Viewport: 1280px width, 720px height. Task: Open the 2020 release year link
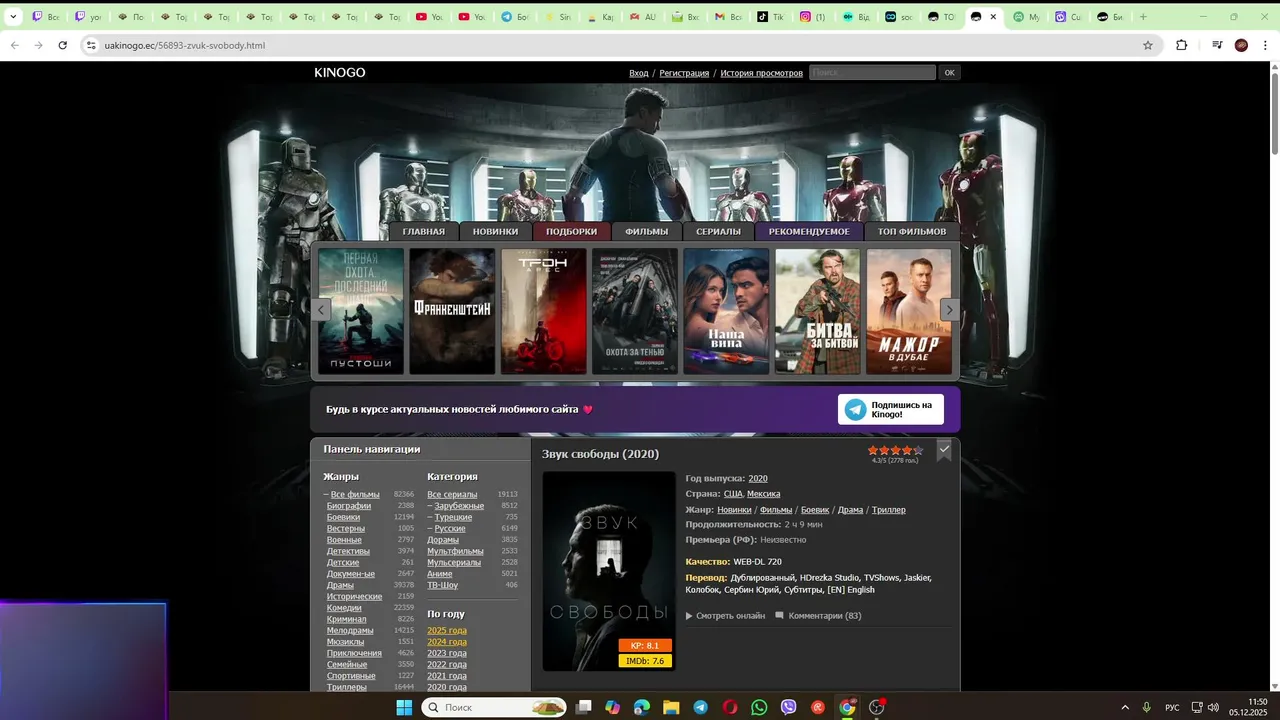pyautogui.click(x=758, y=478)
